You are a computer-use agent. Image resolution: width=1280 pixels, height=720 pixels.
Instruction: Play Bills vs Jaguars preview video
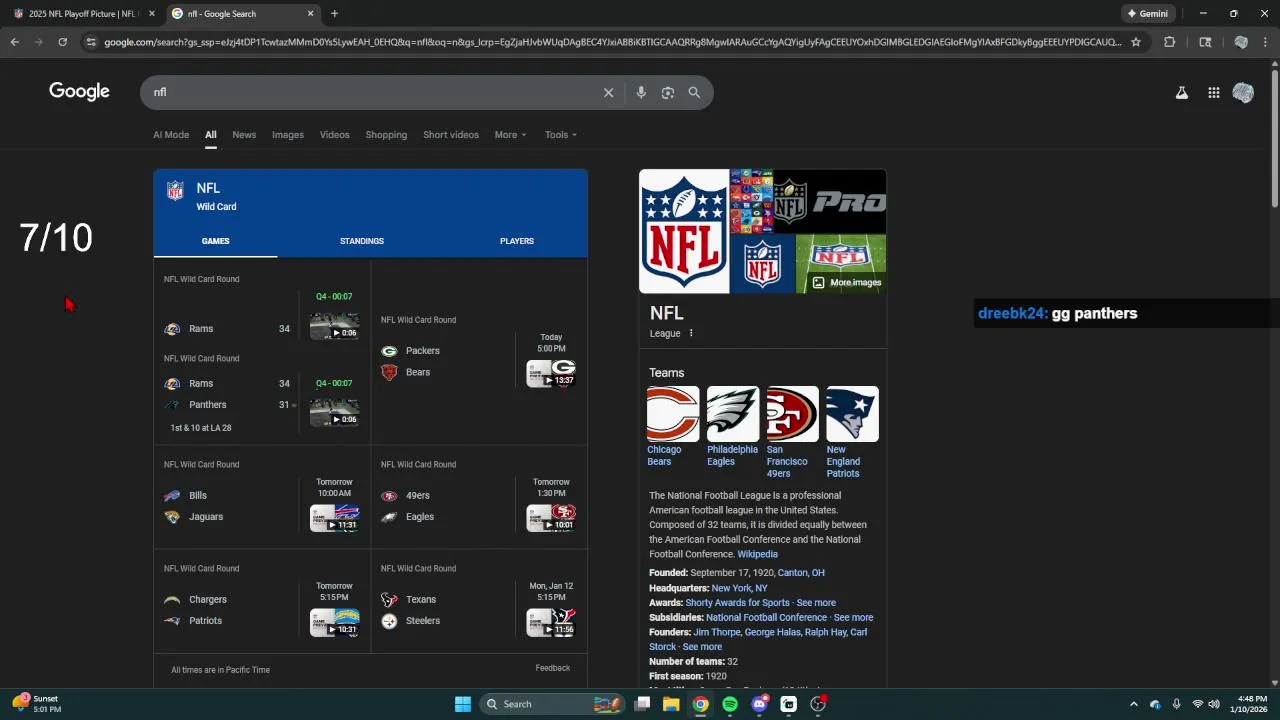[x=334, y=518]
